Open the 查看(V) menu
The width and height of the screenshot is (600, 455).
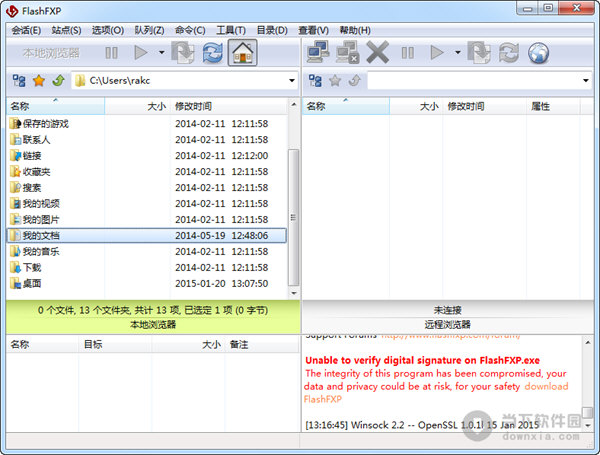click(x=313, y=30)
